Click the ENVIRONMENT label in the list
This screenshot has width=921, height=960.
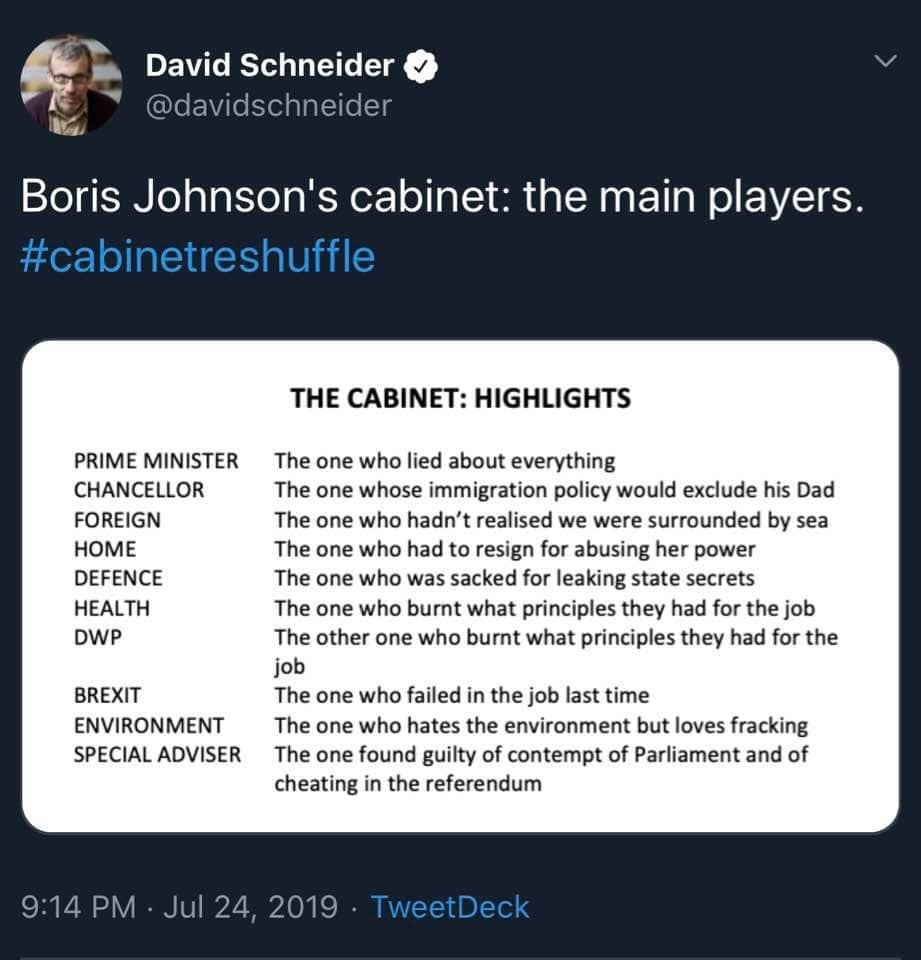(149, 725)
